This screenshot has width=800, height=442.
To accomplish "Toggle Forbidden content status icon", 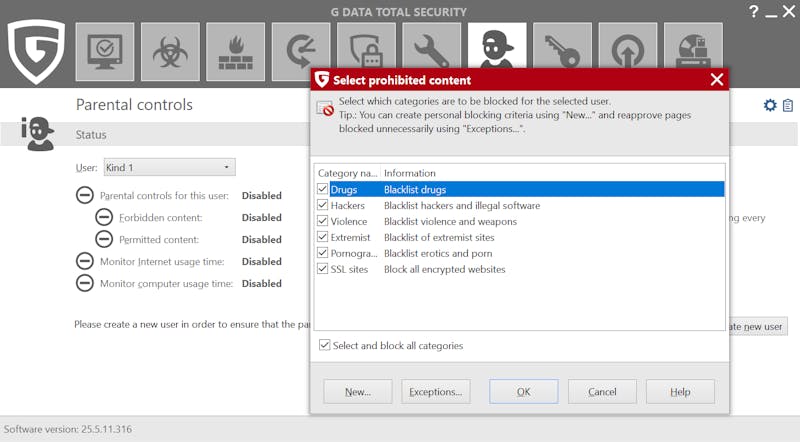I will click(x=104, y=217).
